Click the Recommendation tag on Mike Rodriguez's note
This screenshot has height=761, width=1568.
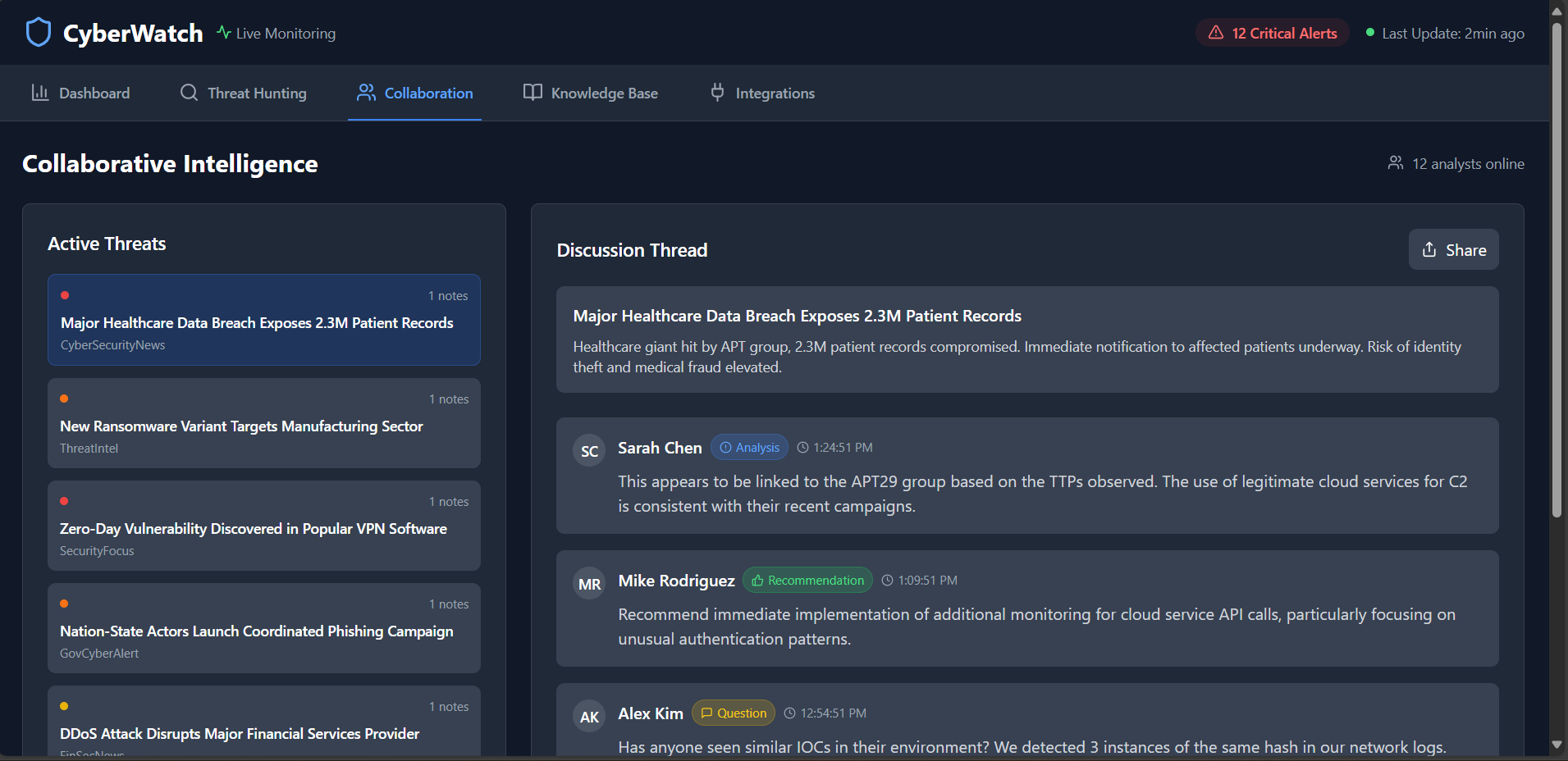pyautogui.click(x=807, y=581)
